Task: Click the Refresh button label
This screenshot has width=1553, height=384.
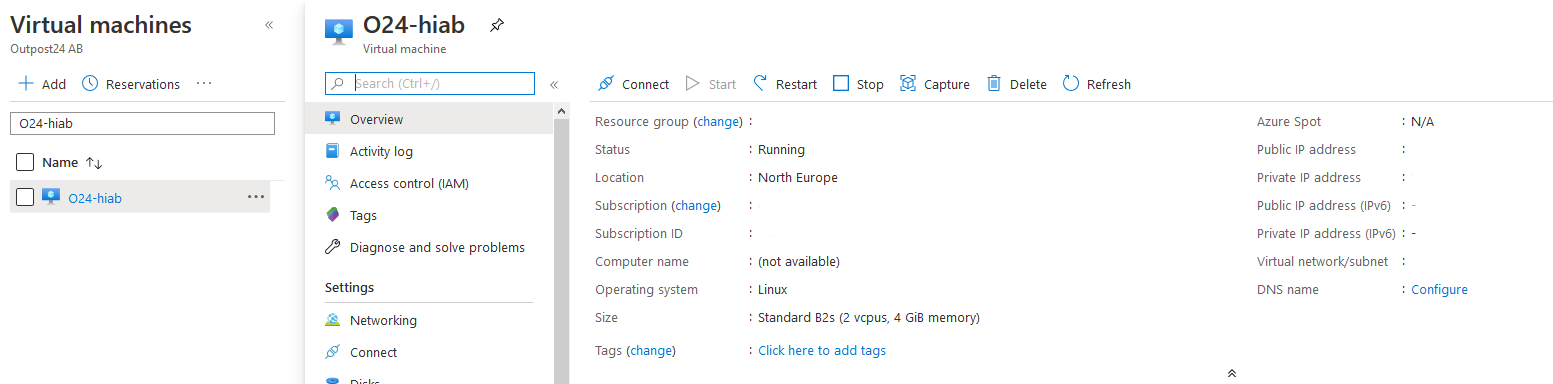Action: tap(1108, 85)
